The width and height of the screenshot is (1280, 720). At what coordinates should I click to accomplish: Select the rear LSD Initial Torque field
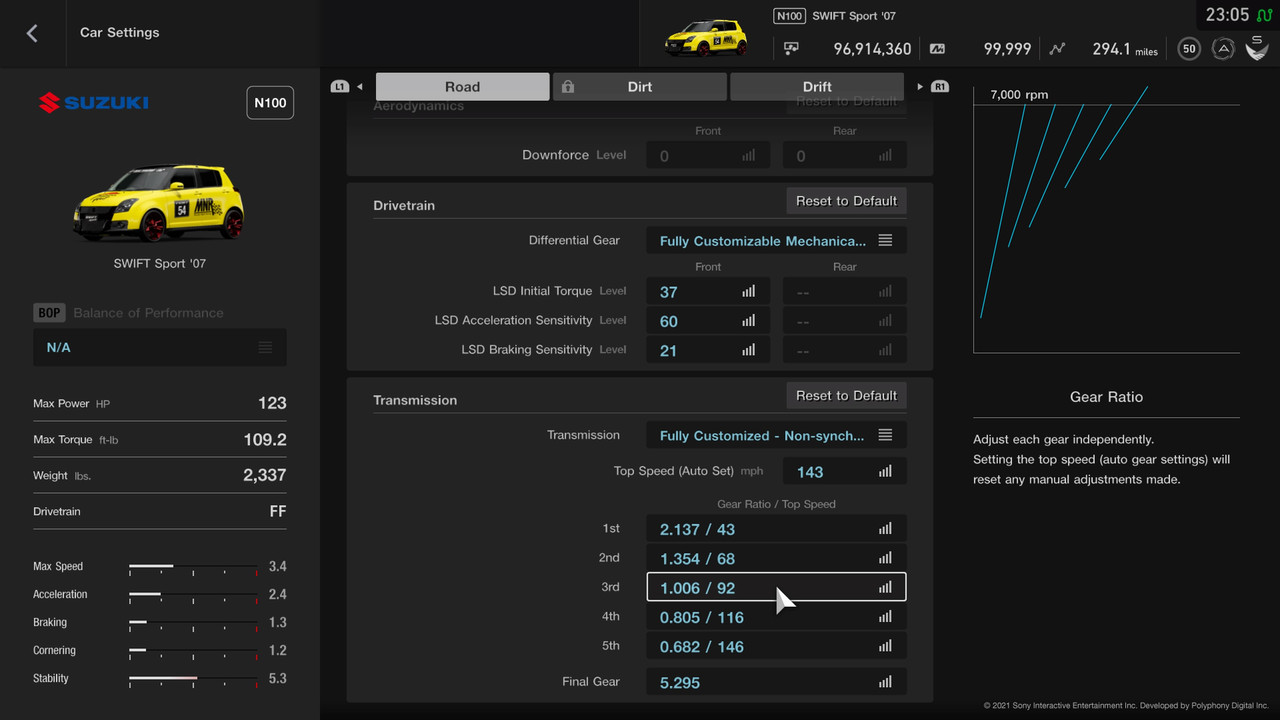point(845,292)
